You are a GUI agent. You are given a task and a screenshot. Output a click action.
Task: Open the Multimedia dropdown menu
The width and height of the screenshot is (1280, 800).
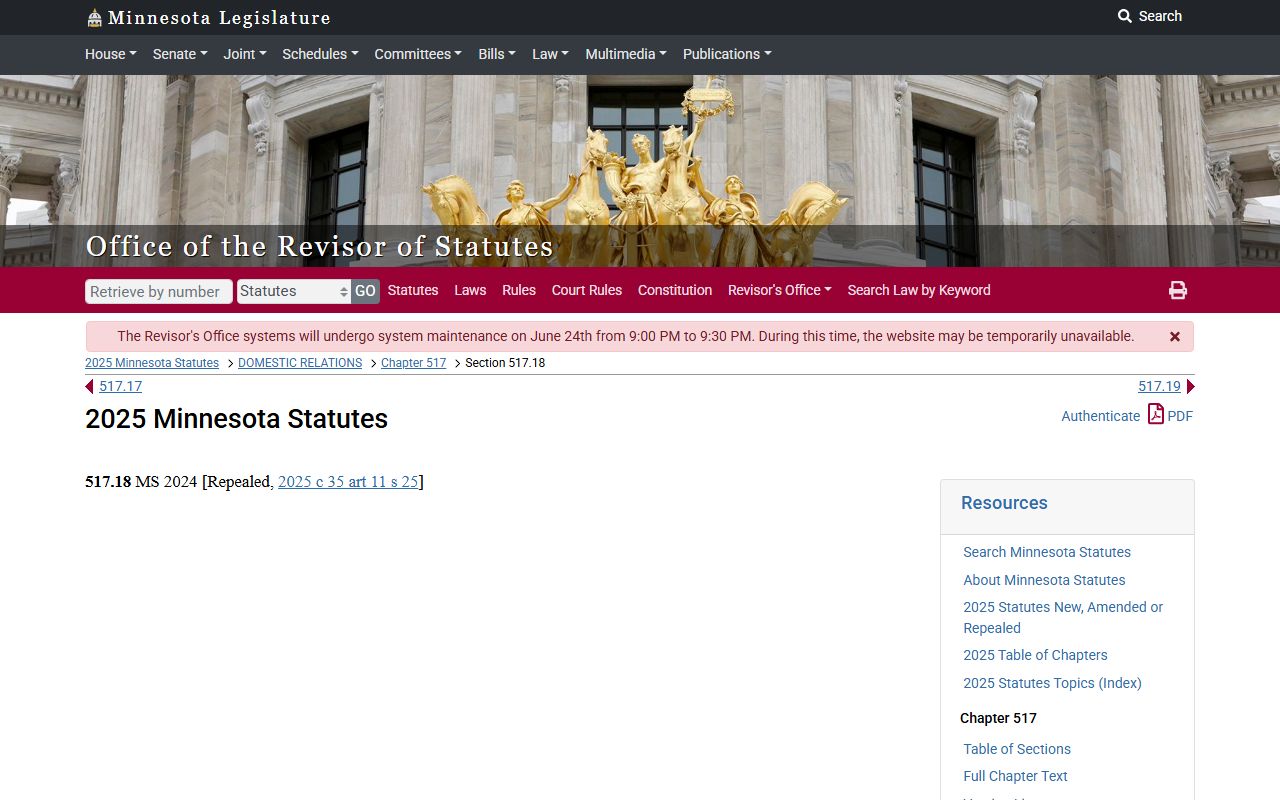(626, 54)
